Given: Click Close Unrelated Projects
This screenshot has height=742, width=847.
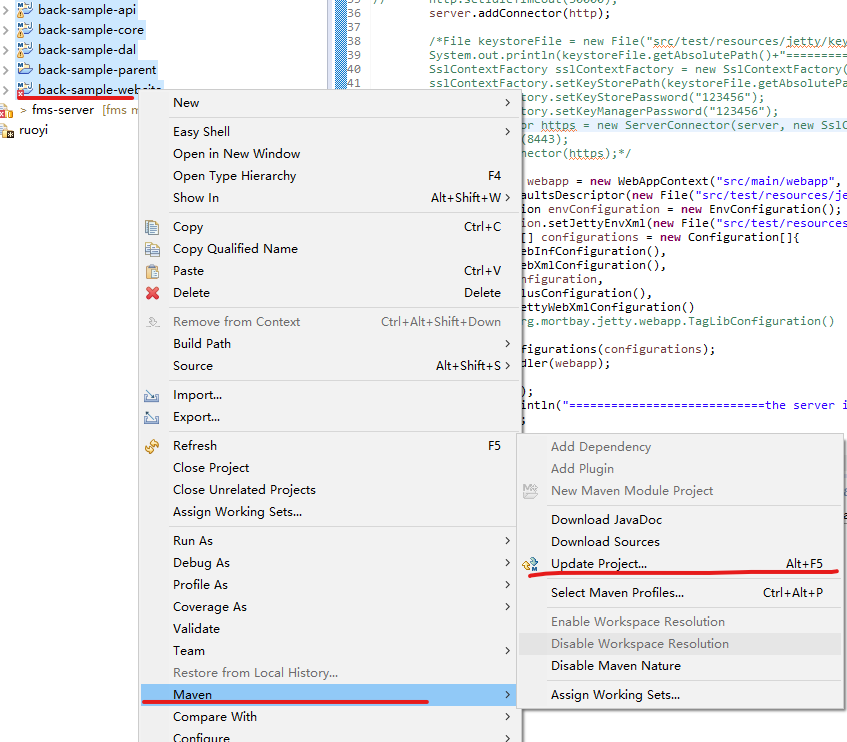Looking at the screenshot, I should [x=244, y=490].
